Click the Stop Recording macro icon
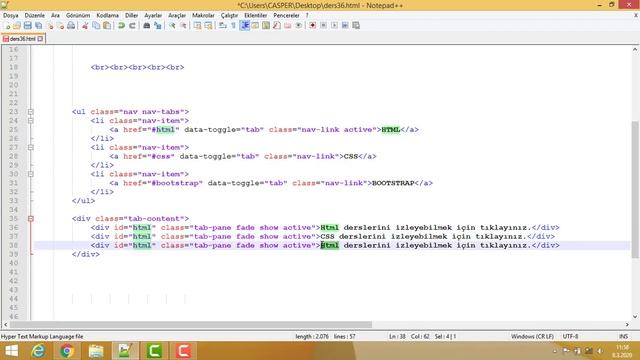The width and height of the screenshot is (640, 360). click(323, 25)
